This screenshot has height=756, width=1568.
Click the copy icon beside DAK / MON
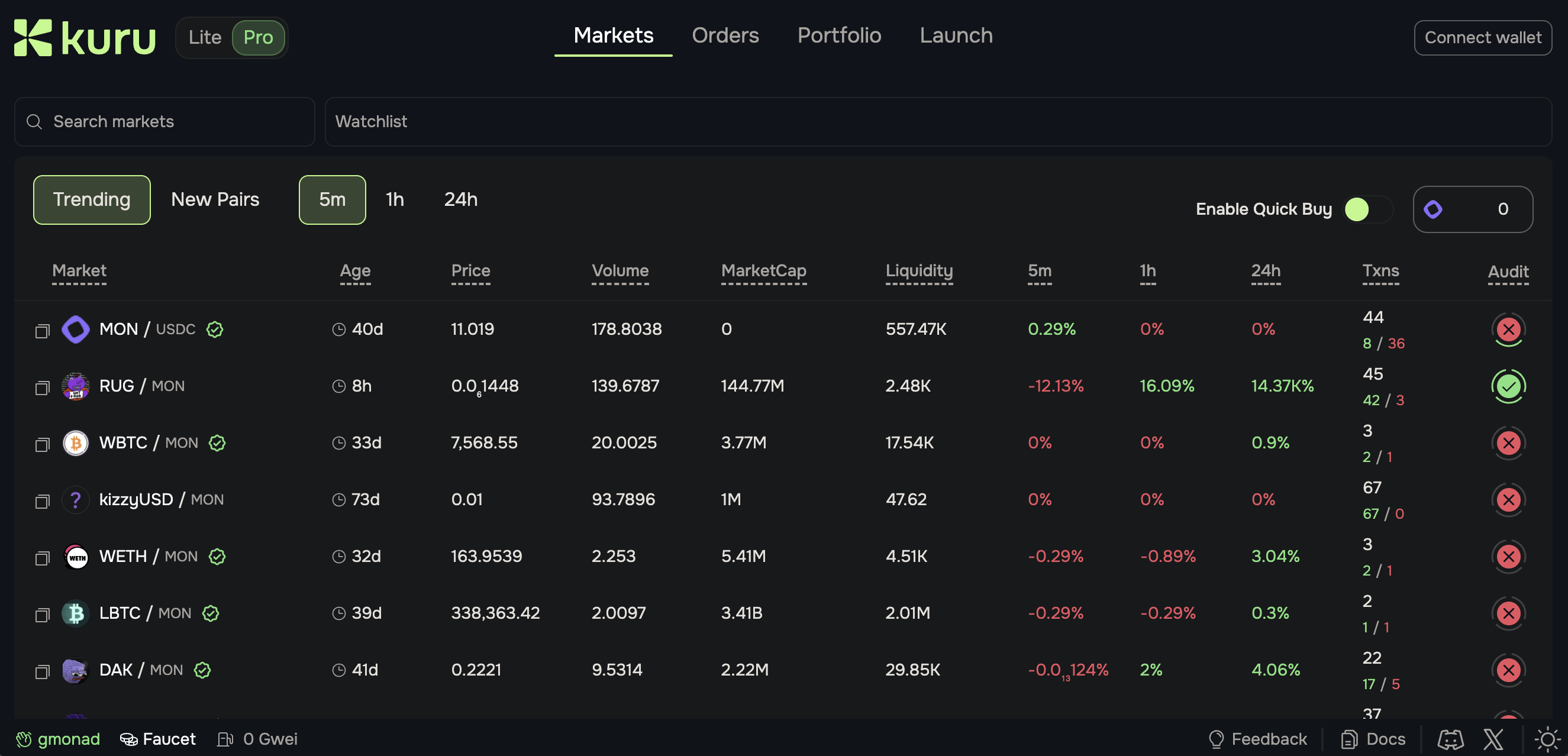pyautogui.click(x=42, y=671)
